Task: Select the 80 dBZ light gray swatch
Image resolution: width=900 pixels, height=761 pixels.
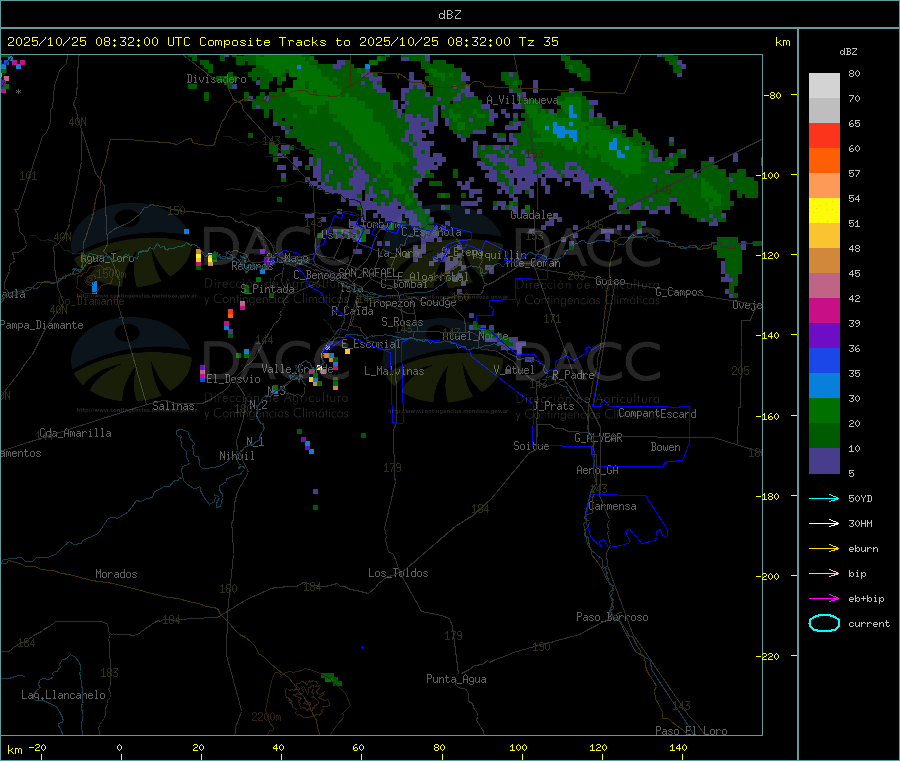Action: click(824, 86)
